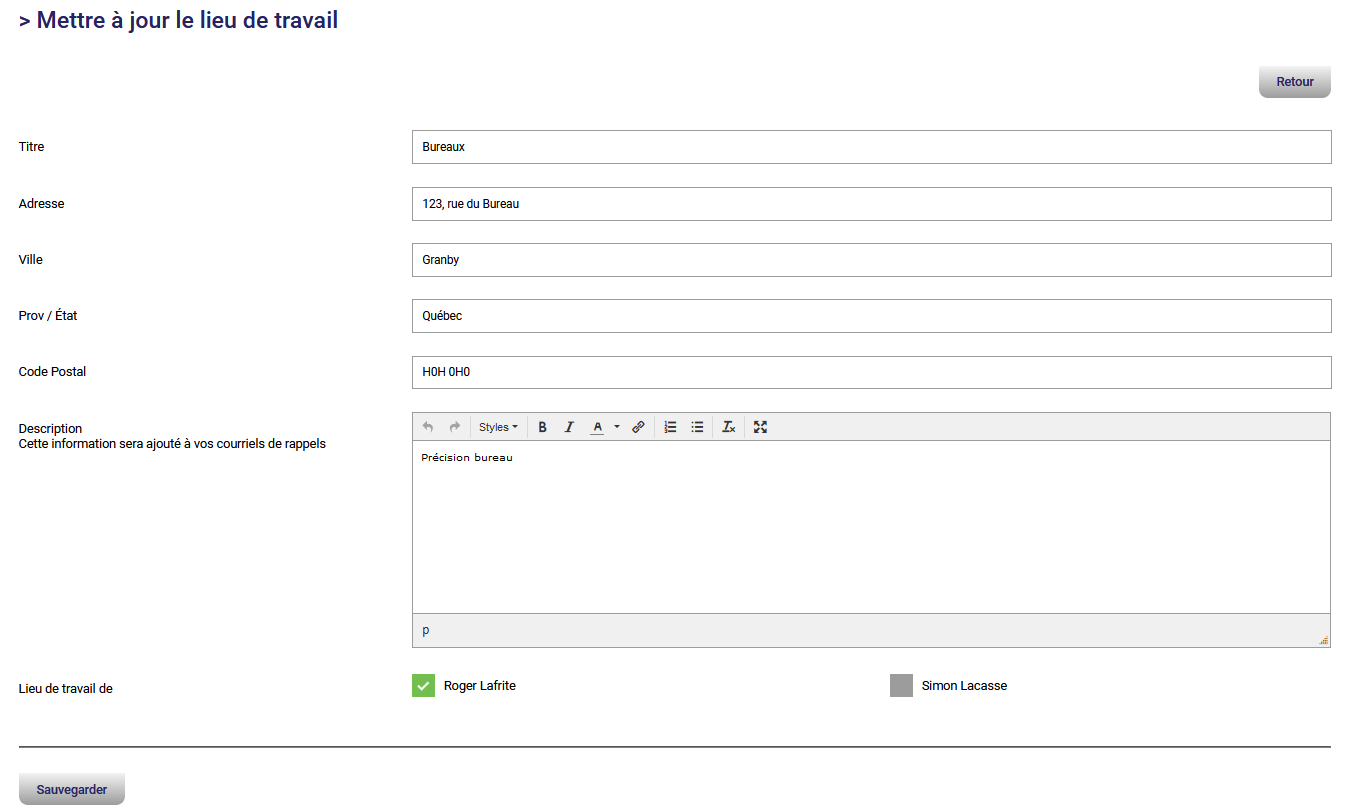Open the Styles dropdown in the editor
This screenshot has height=808, width=1351.
click(x=498, y=427)
